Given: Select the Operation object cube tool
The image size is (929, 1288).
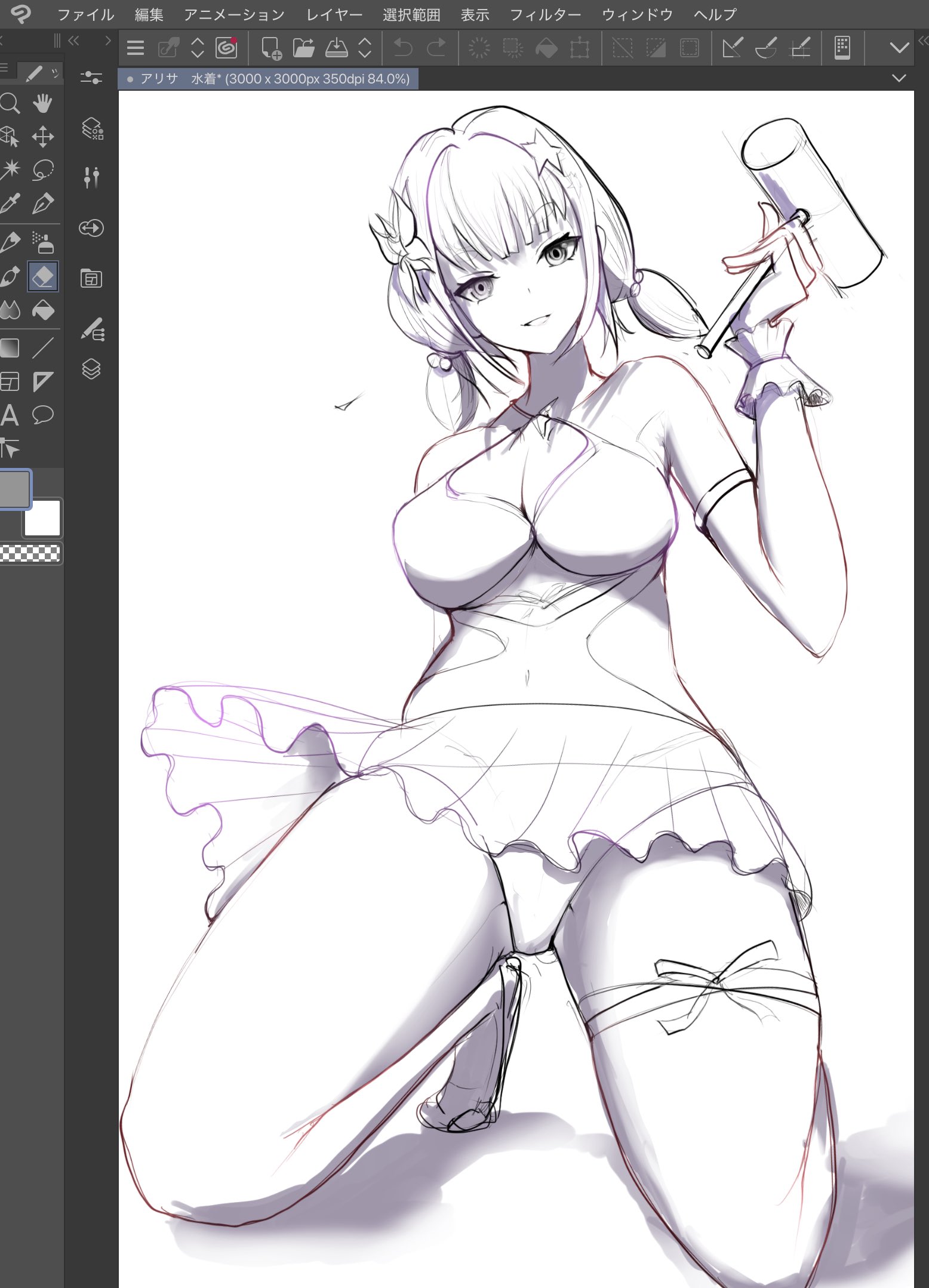Looking at the screenshot, I should pyautogui.click(x=10, y=137).
